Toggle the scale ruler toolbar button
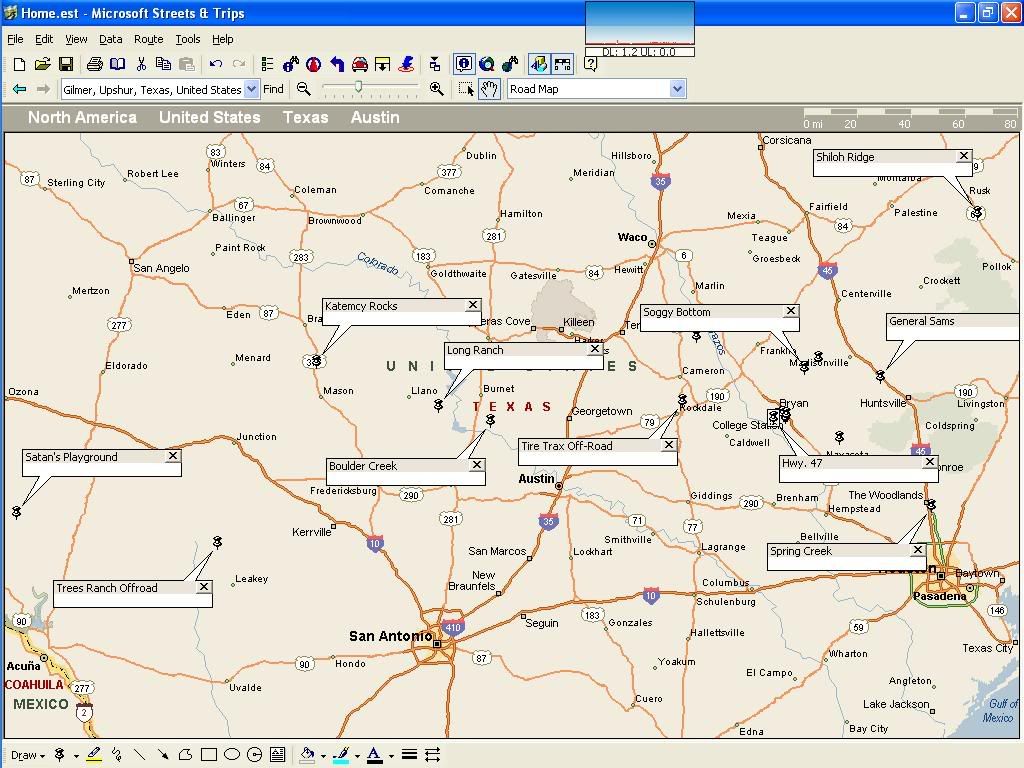 coord(562,64)
